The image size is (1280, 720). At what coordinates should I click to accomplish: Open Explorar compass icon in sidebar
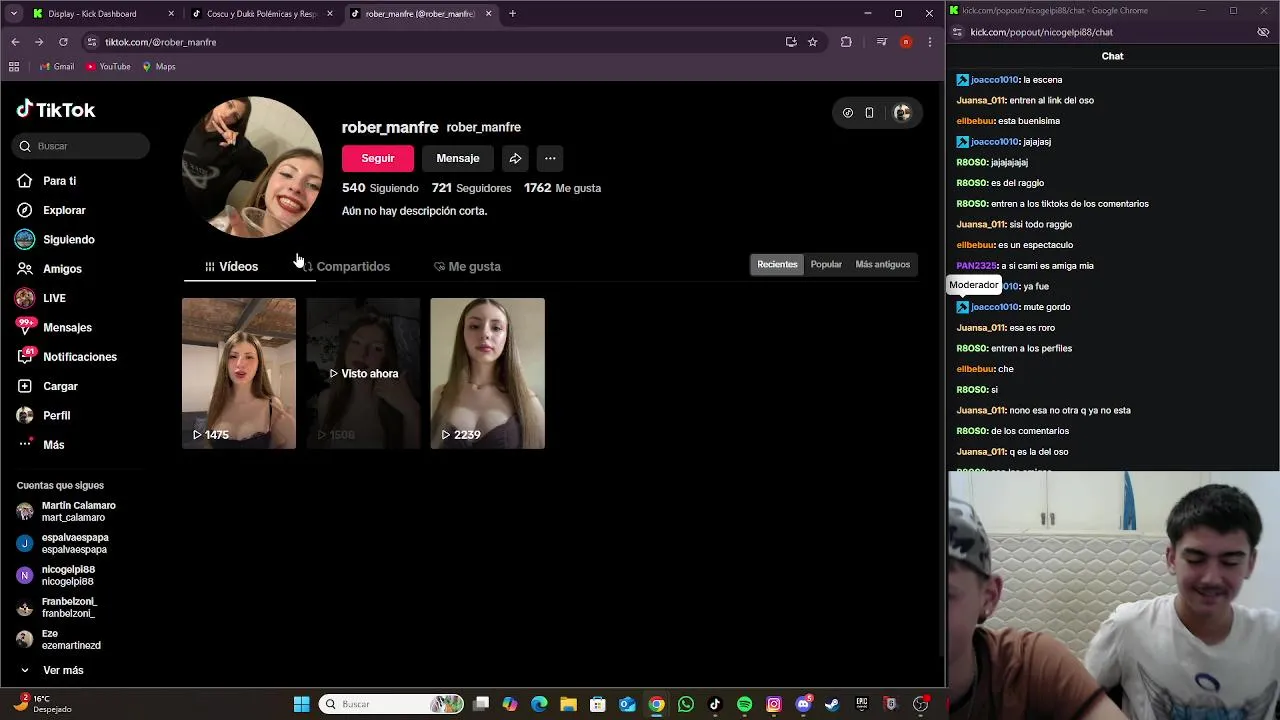click(25, 210)
